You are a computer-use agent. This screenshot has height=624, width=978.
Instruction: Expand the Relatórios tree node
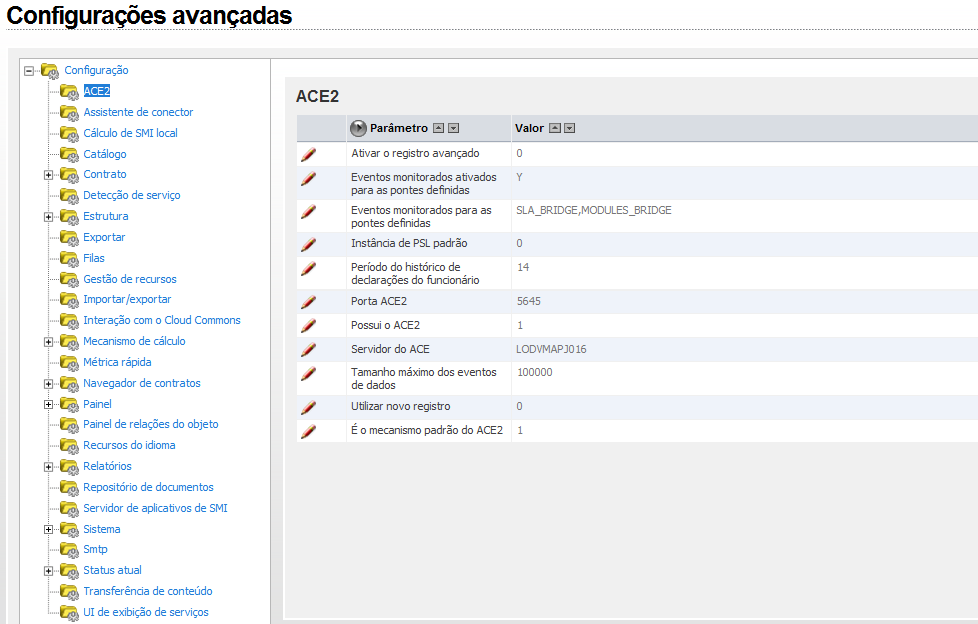tap(48, 467)
